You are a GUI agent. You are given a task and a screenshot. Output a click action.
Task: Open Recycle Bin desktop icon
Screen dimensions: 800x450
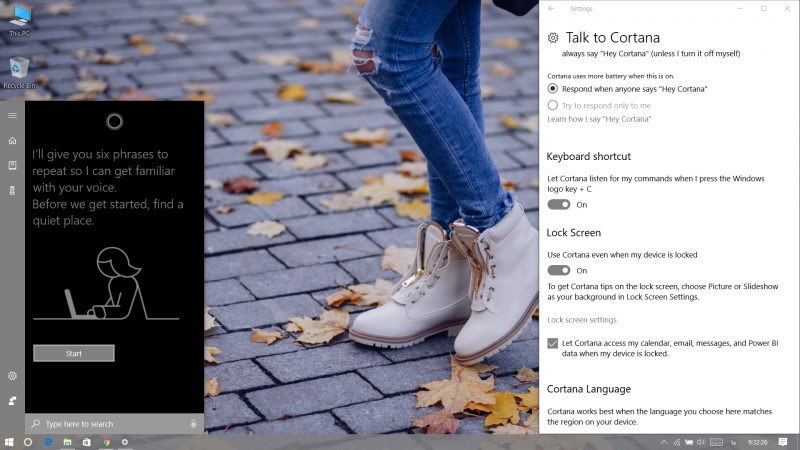coord(19,73)
